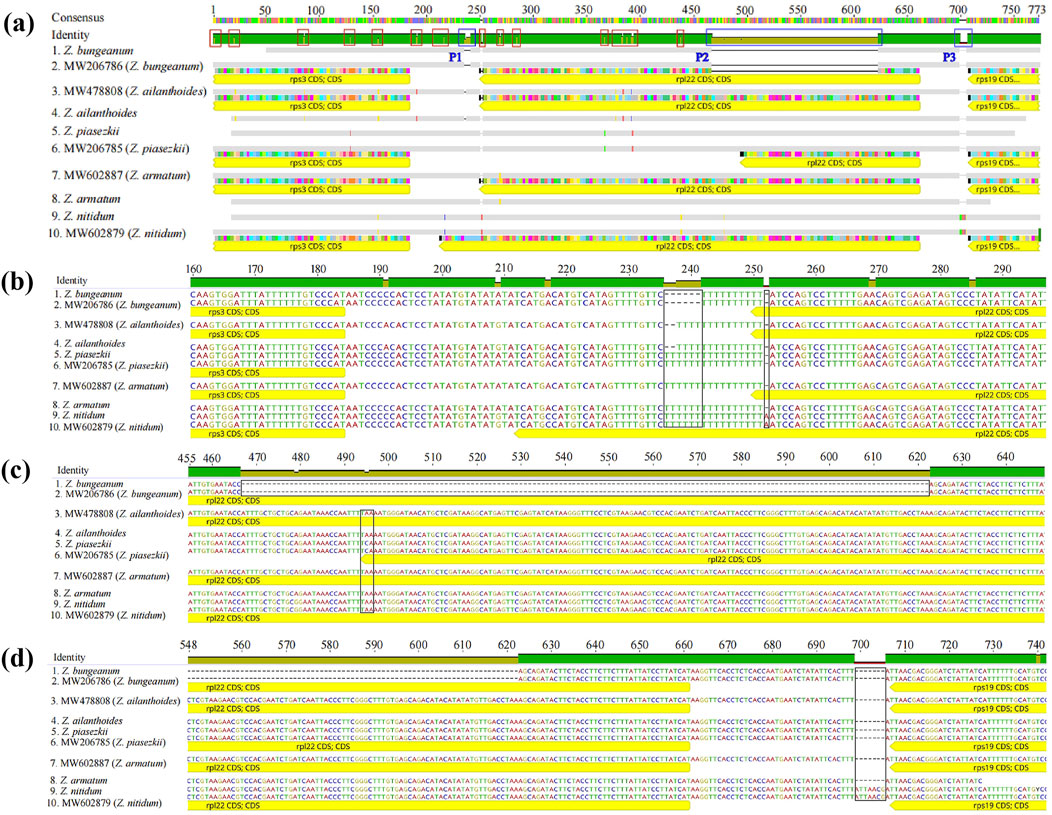Click position 455 on panel (c) ruler
Screen dimensions: 1052x815
[x=187, y=458]
